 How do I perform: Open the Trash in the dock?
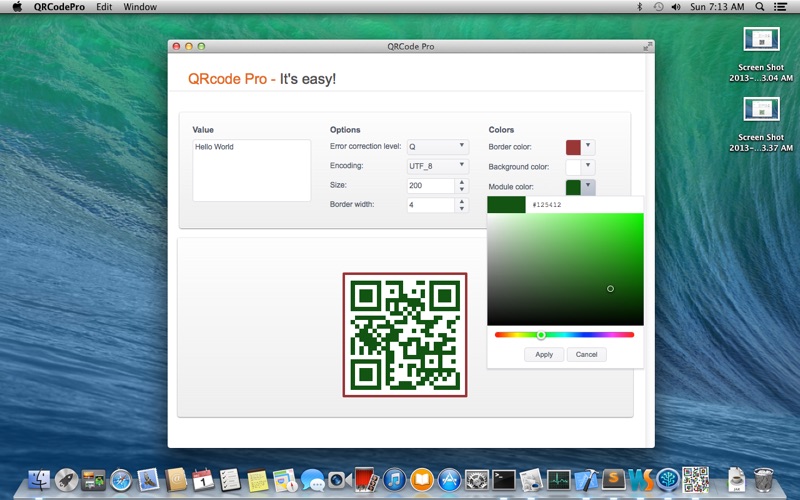click(764, 480)
